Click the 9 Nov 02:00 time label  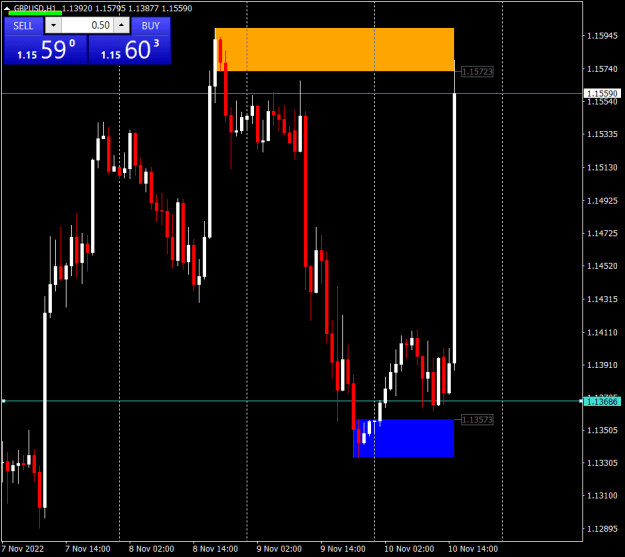coord(279,549)
